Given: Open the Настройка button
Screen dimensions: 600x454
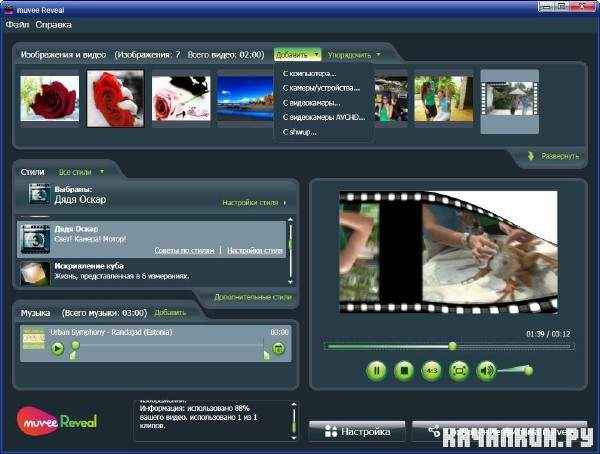Looking at the screenshot, I should pyautogui.click(x=357, y=431).
